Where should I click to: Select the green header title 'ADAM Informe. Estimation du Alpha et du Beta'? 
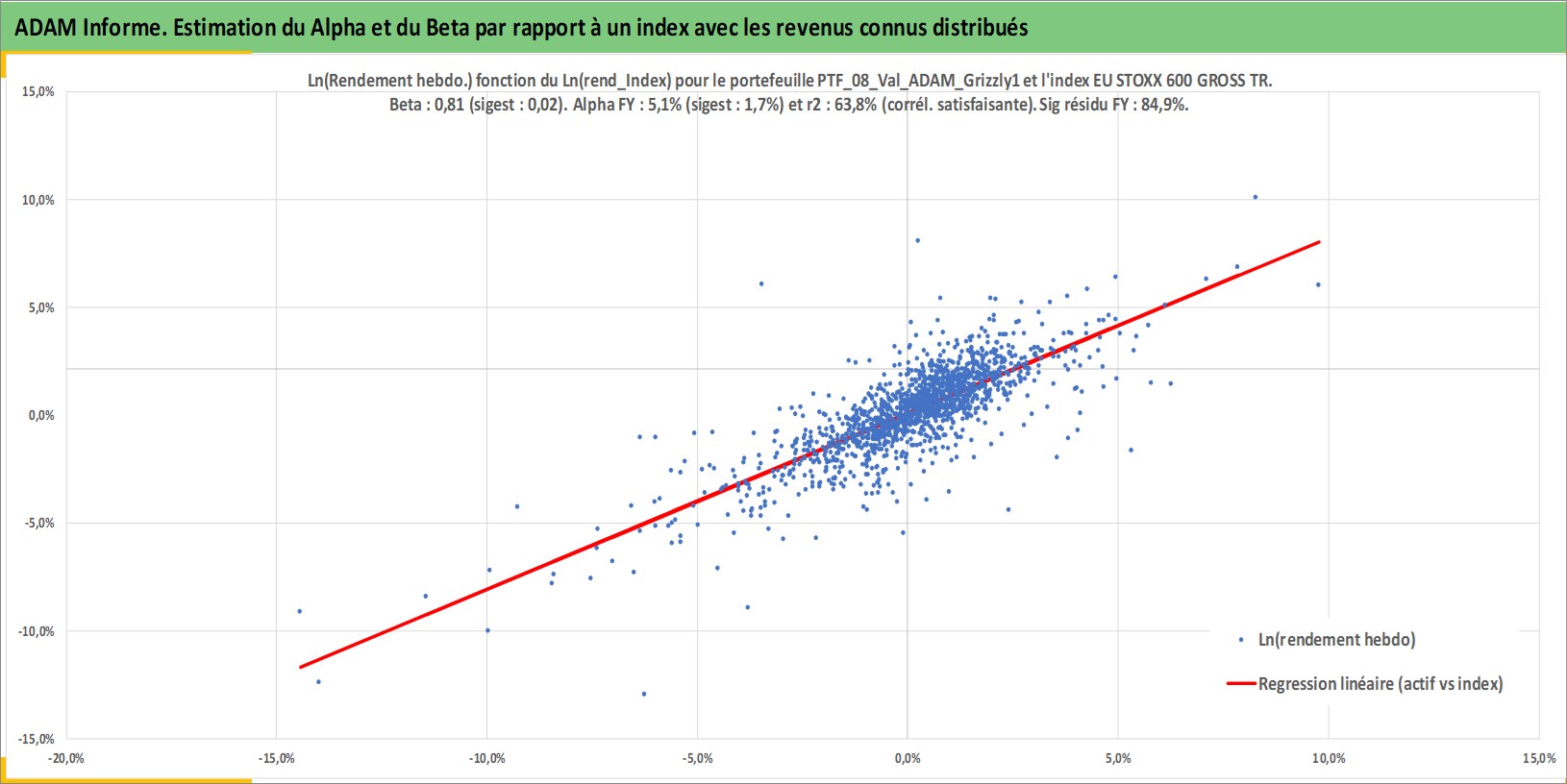point(241,28)
